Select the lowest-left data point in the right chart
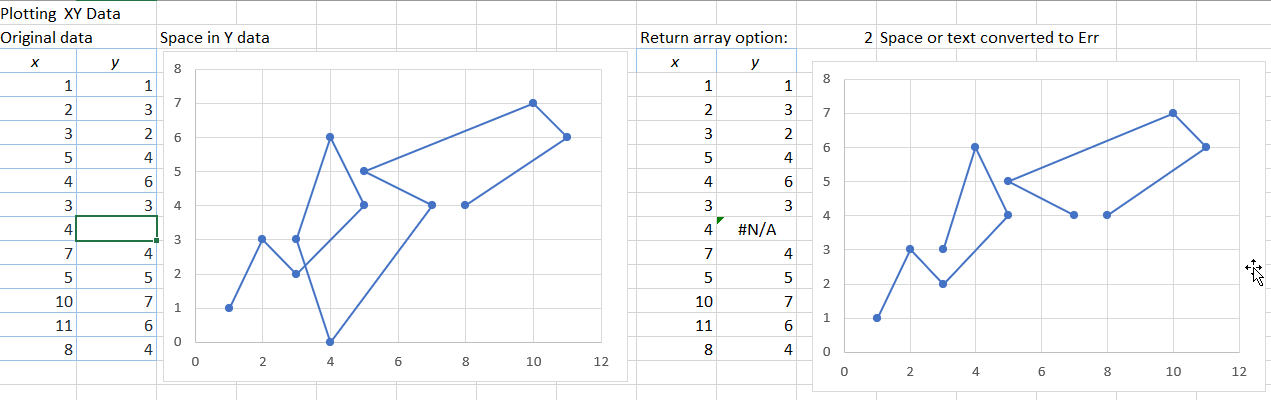This screenshot has height=400, width=1271. (877, 318)
